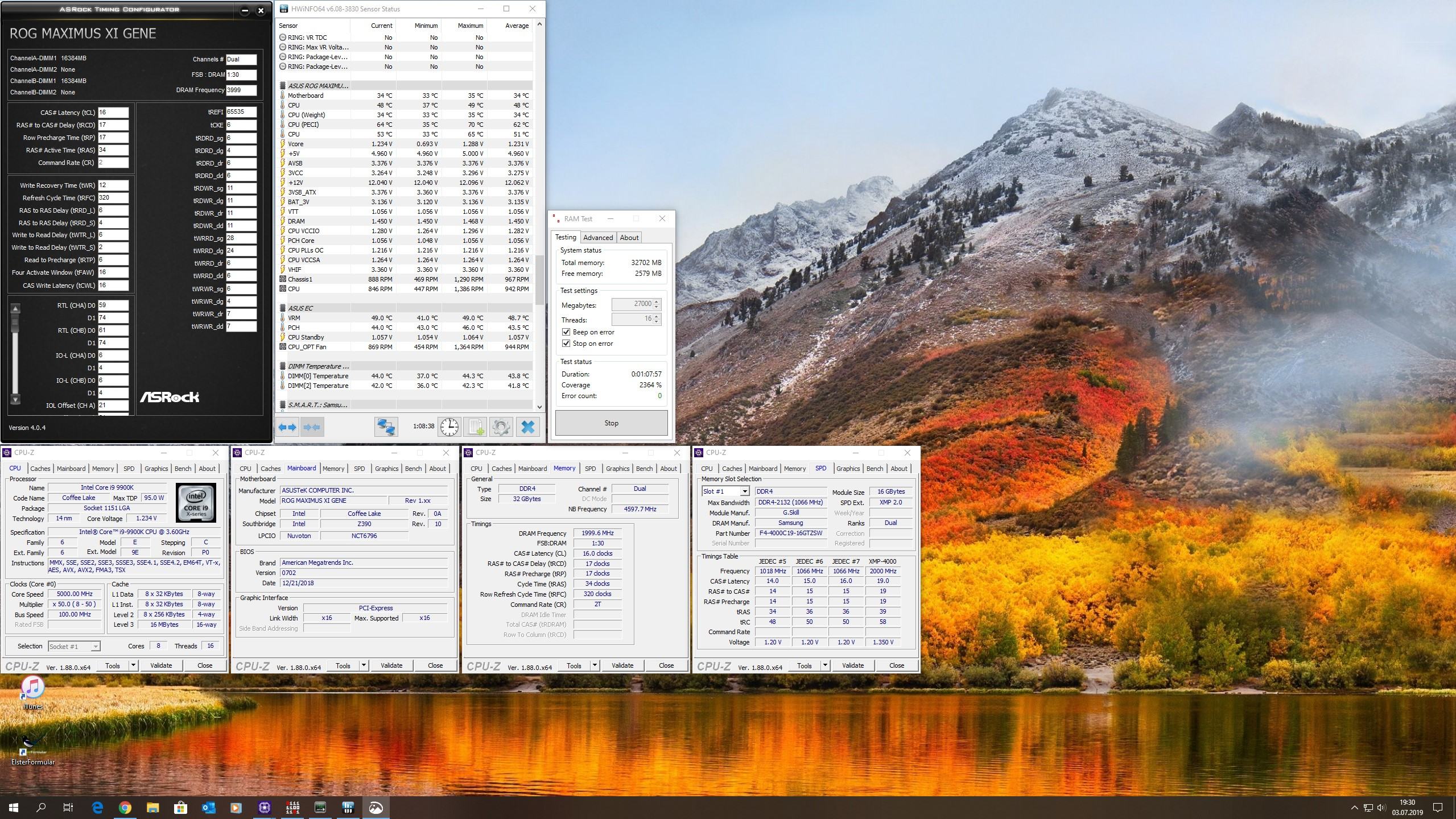Select the DIMM[0] Temperature row in HWiNFO

405,376
